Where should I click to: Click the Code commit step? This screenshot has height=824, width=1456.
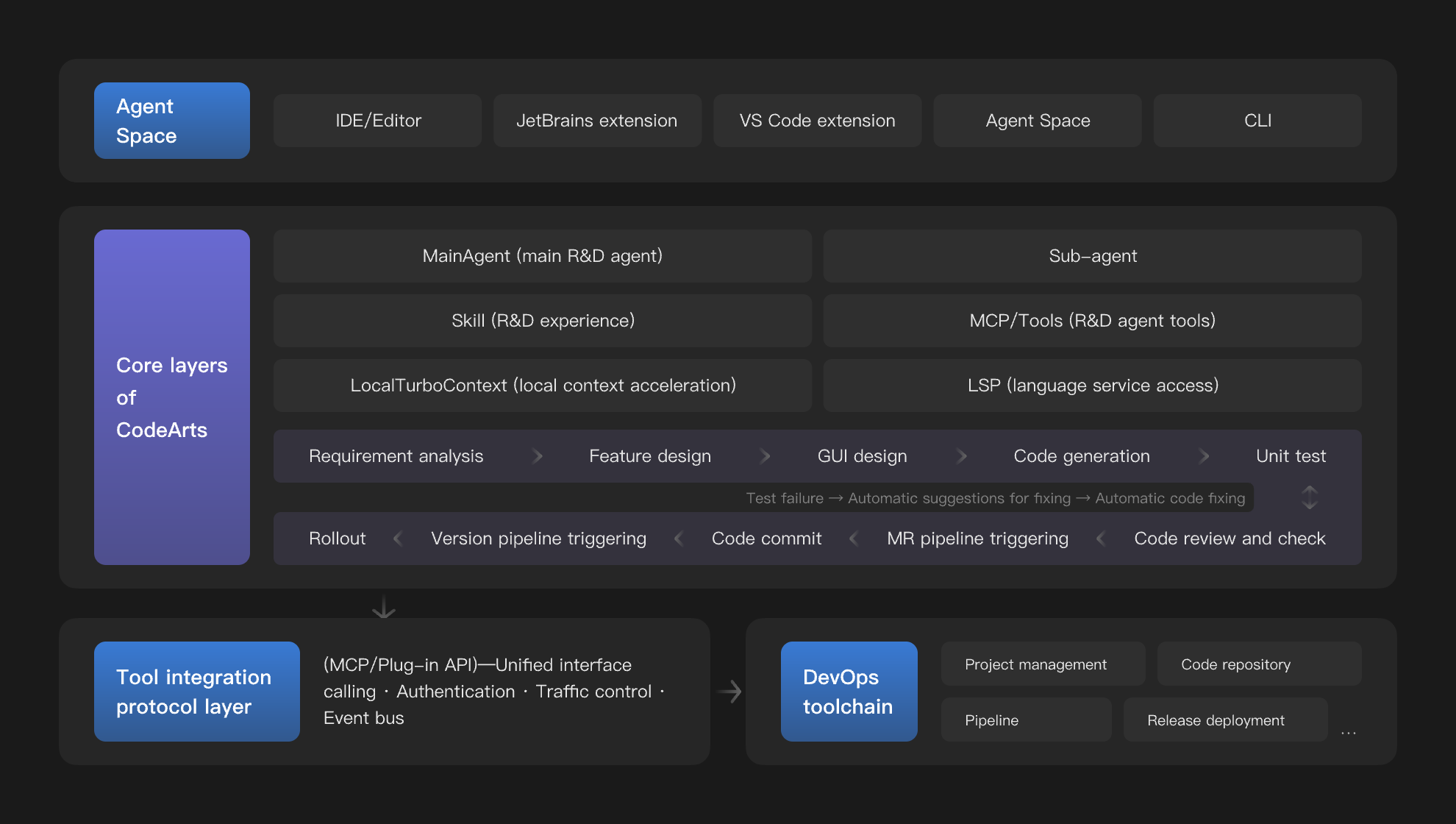[767, 539]
